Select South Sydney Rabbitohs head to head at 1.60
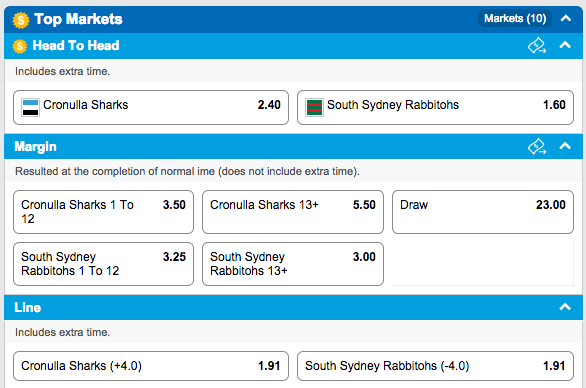The image size is (586, 388). [x=435, y=107]
